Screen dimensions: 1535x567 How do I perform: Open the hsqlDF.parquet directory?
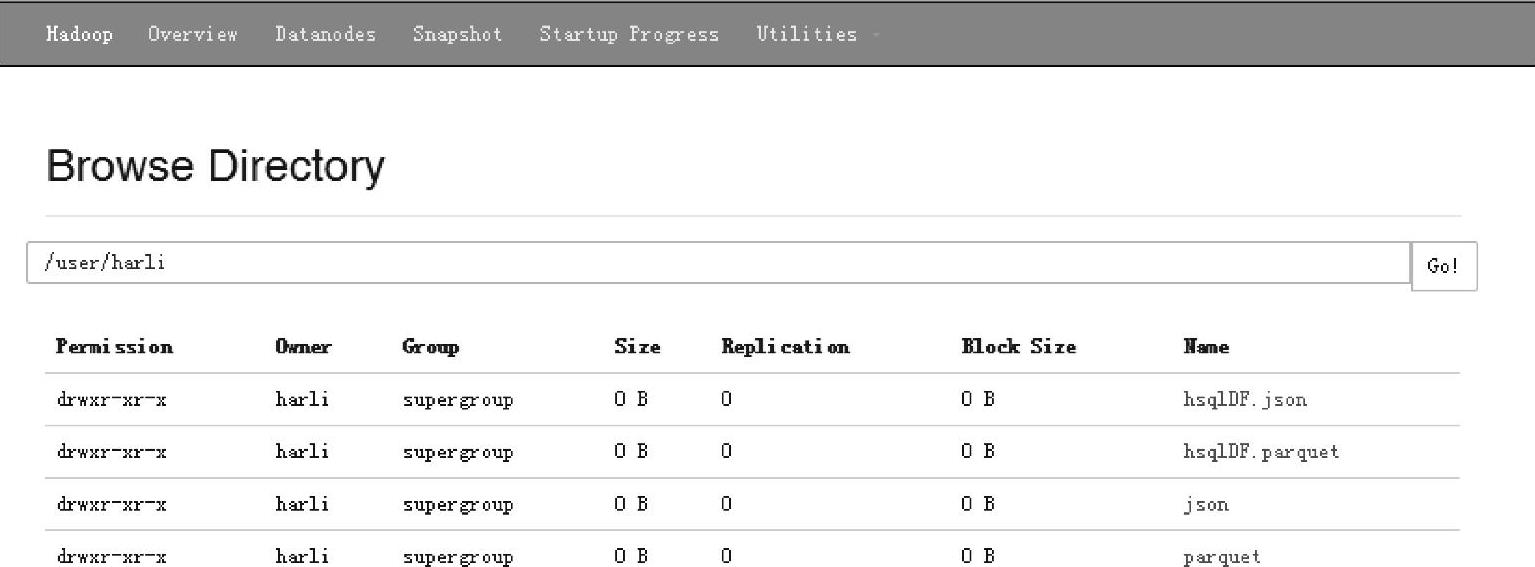[x=1260, y=452]
